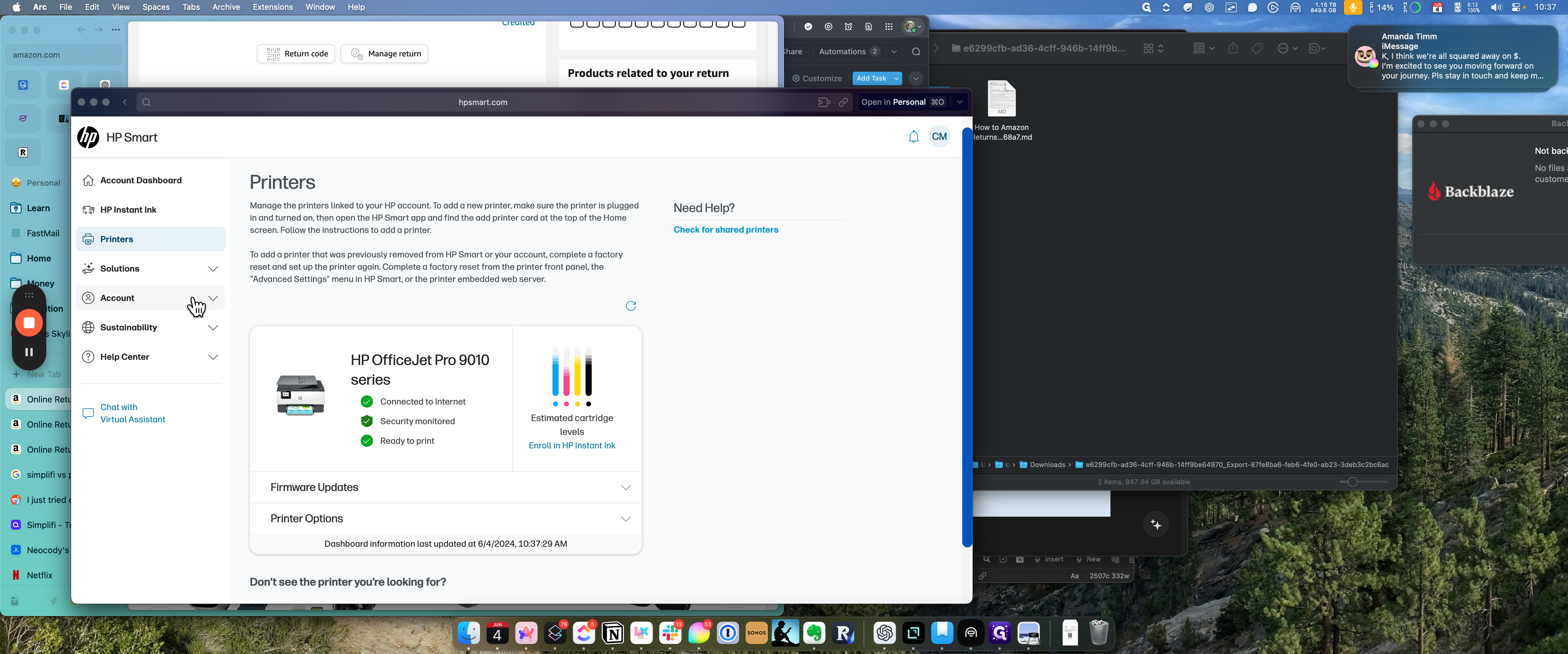Open the Spaces menu in the menu bar

[156, 7]
